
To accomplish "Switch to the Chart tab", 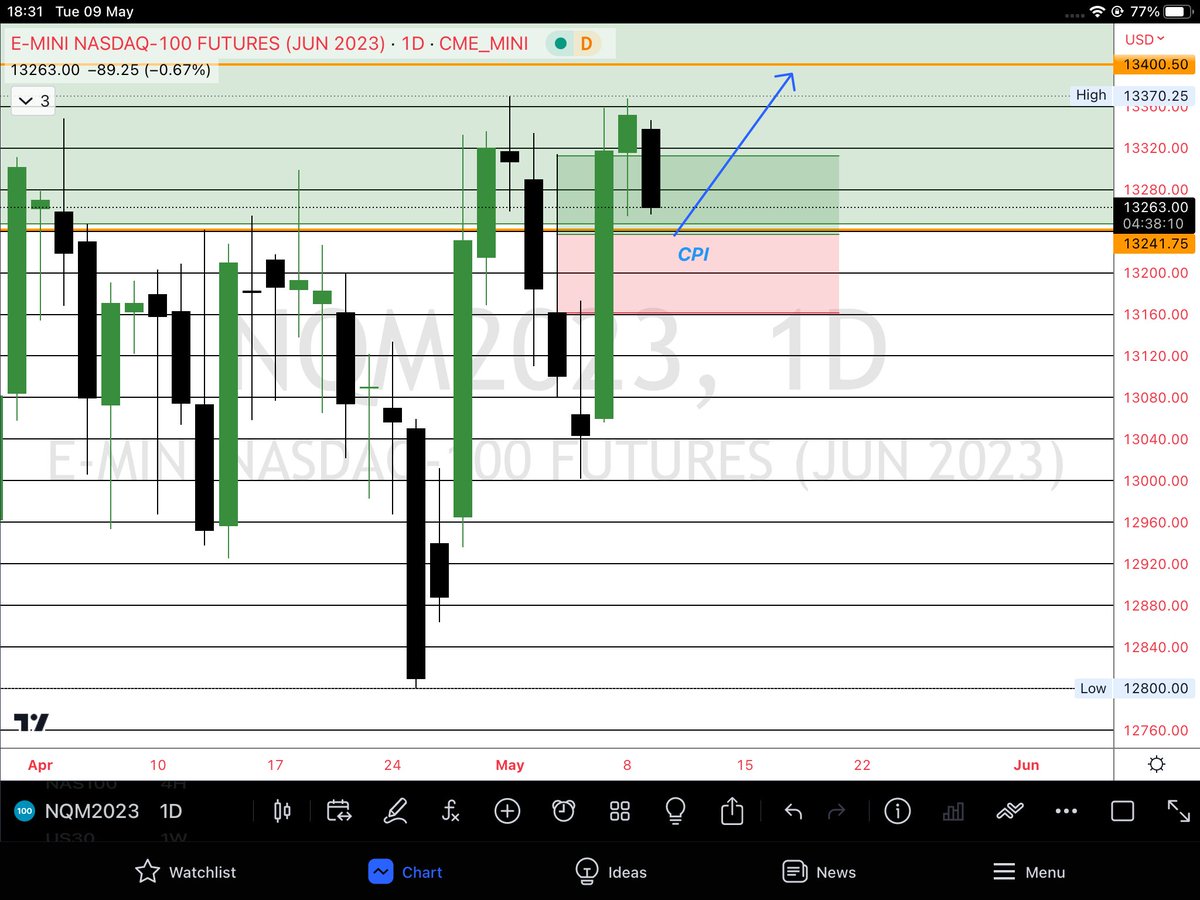I will tap(405, 872).
